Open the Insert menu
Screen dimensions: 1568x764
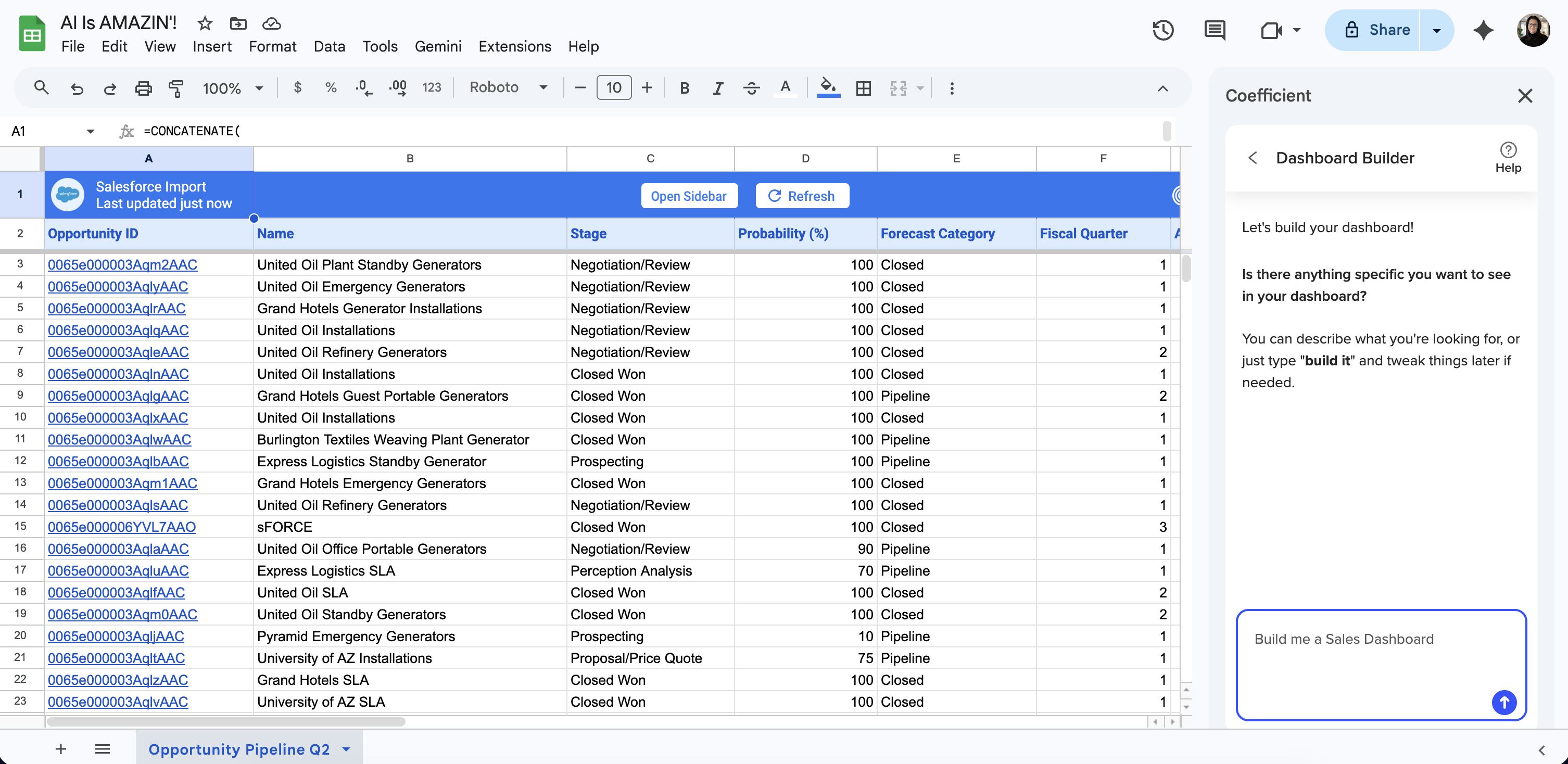[212, 46]
